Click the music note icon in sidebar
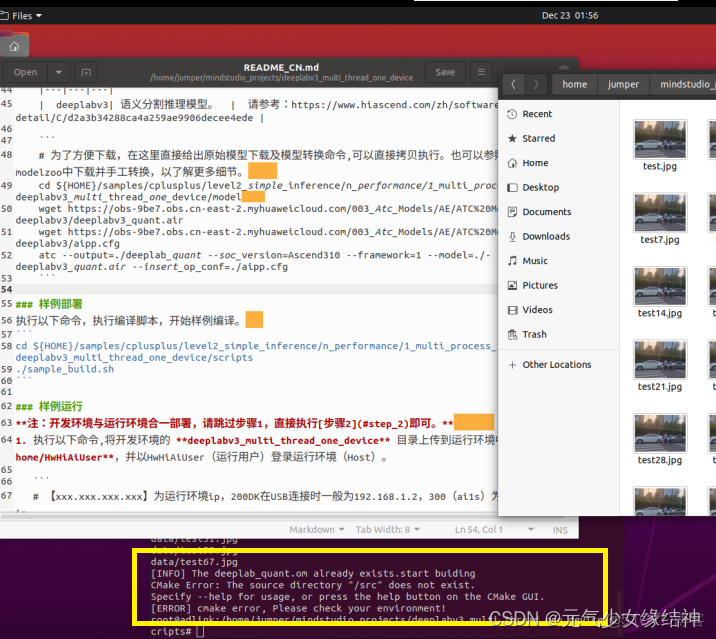This screenshot has width=716, height=639. 512,261
